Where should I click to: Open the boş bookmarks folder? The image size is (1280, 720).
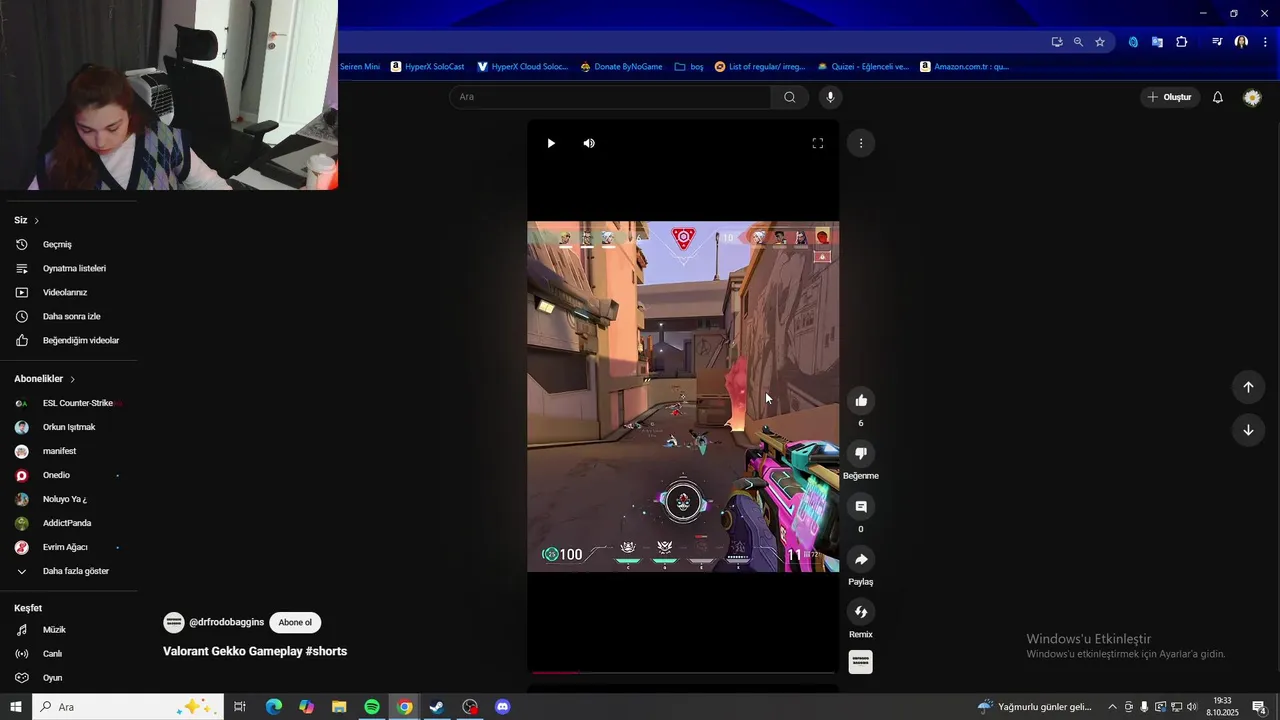(689, 67)
